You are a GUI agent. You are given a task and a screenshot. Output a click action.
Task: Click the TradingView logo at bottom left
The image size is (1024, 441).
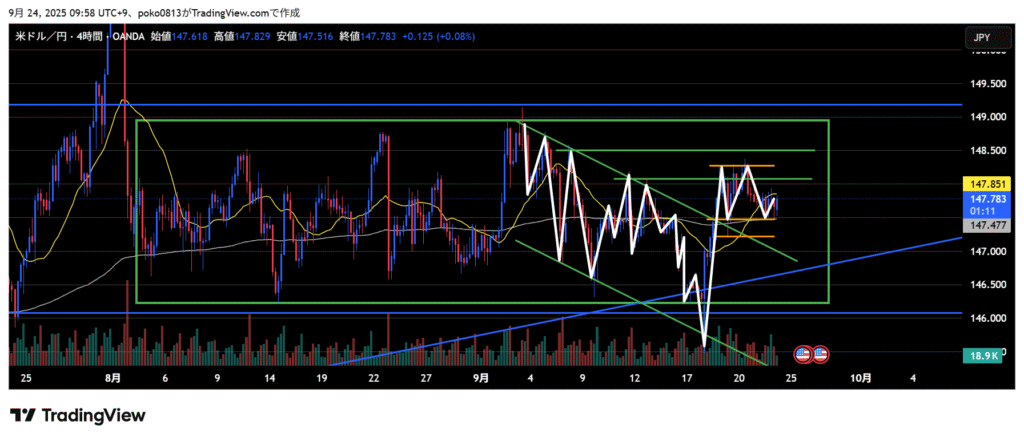[x=77, y=415]
